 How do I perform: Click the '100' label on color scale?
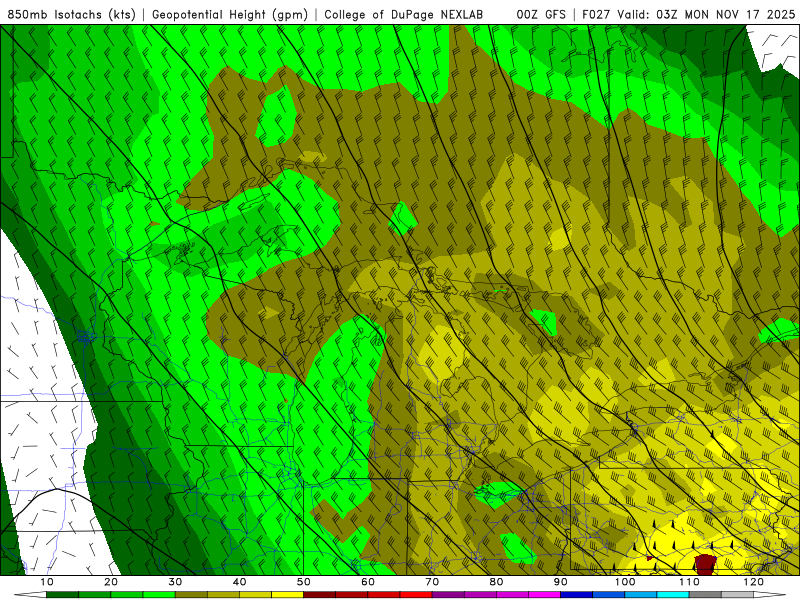[x=625, y=582]
